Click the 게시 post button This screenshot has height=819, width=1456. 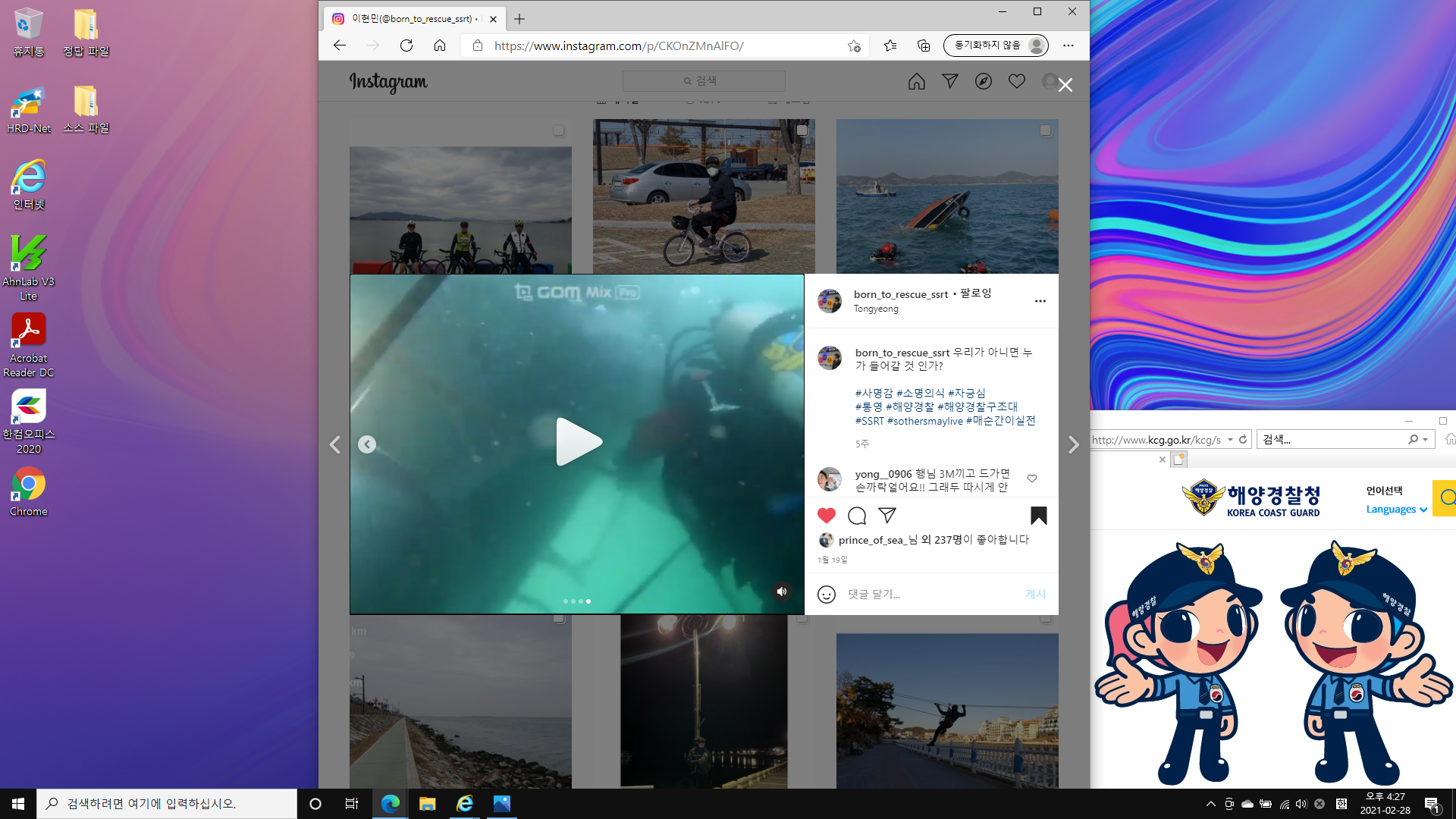click(1035, 594)
